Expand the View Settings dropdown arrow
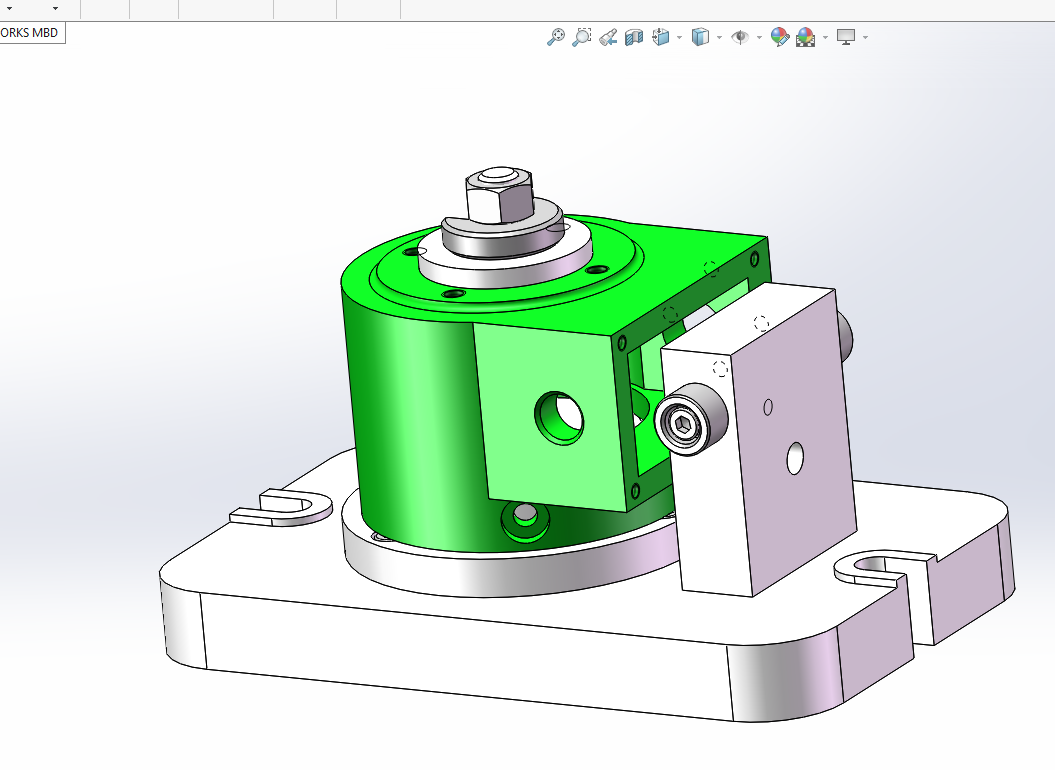The image size is (1055, 770). [865, 38]
